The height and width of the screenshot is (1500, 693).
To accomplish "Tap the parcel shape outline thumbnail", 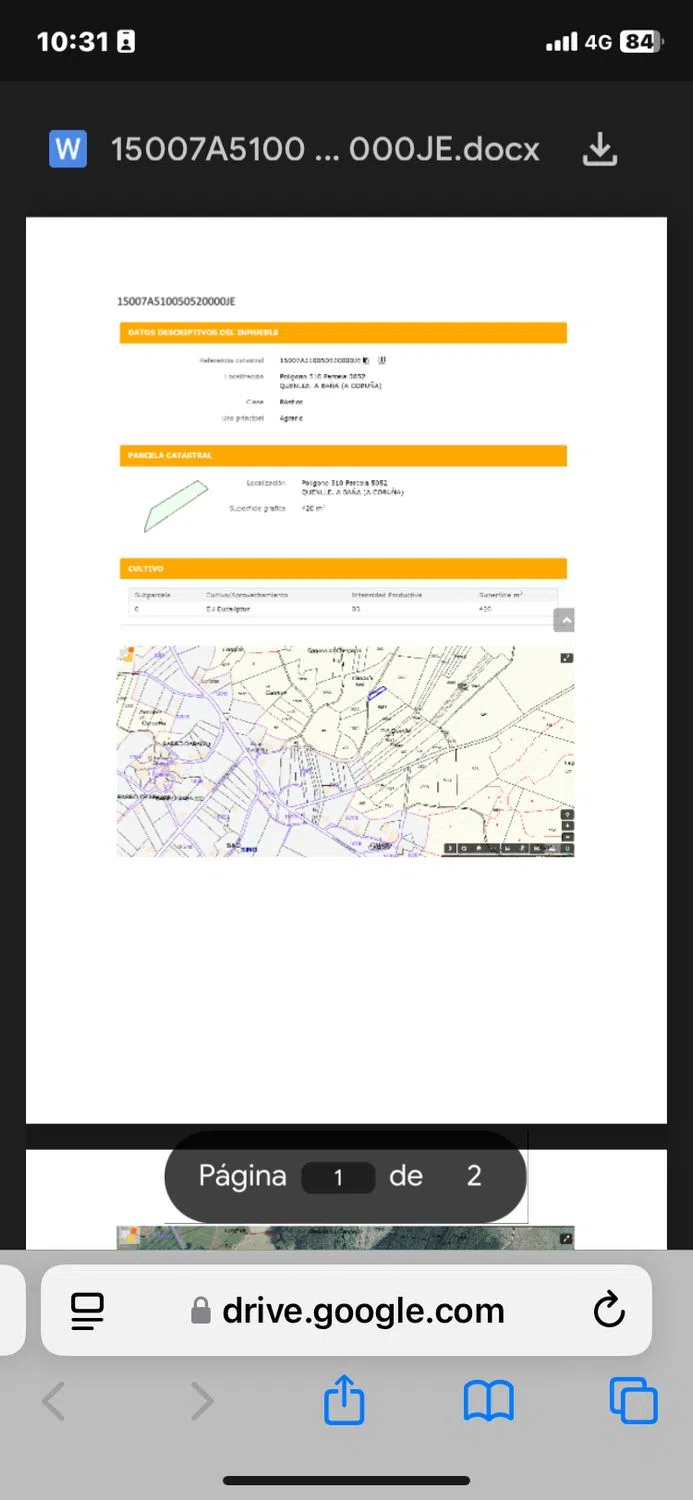I will 176,505.
